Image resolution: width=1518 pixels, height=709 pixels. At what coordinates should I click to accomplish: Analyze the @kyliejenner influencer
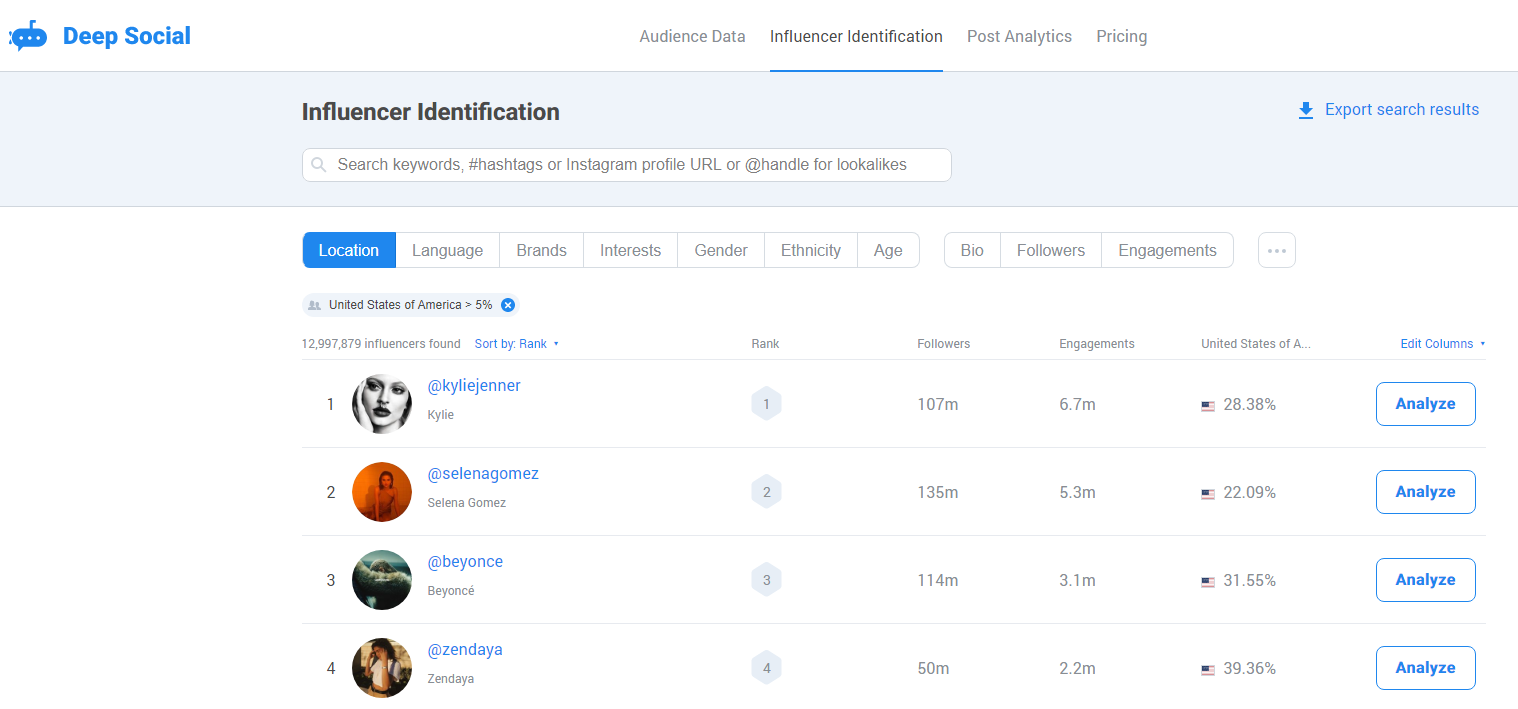click(x=1426, y=404)
